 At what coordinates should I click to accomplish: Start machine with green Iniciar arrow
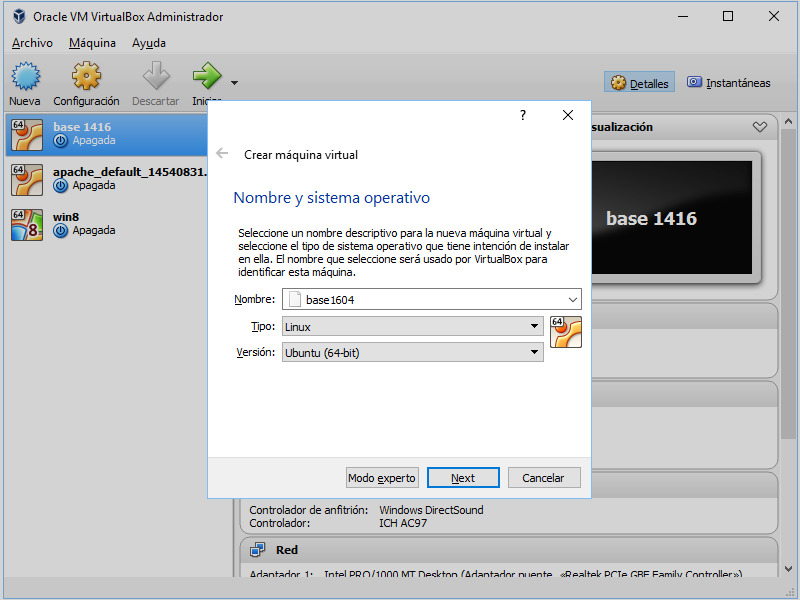(x=207, y=76)
